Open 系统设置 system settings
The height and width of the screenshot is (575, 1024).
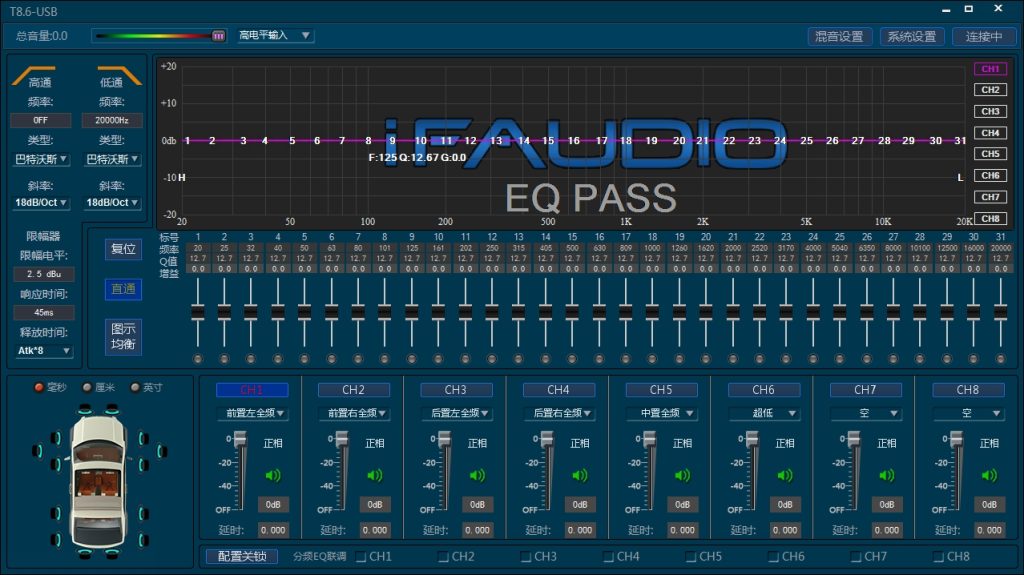(912, 37)
